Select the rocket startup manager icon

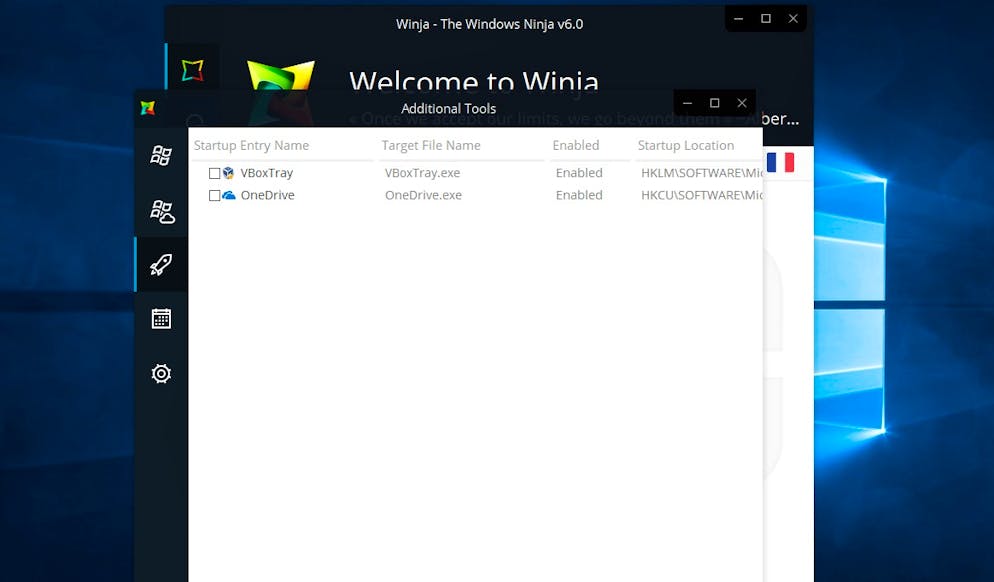pos(161,265)
